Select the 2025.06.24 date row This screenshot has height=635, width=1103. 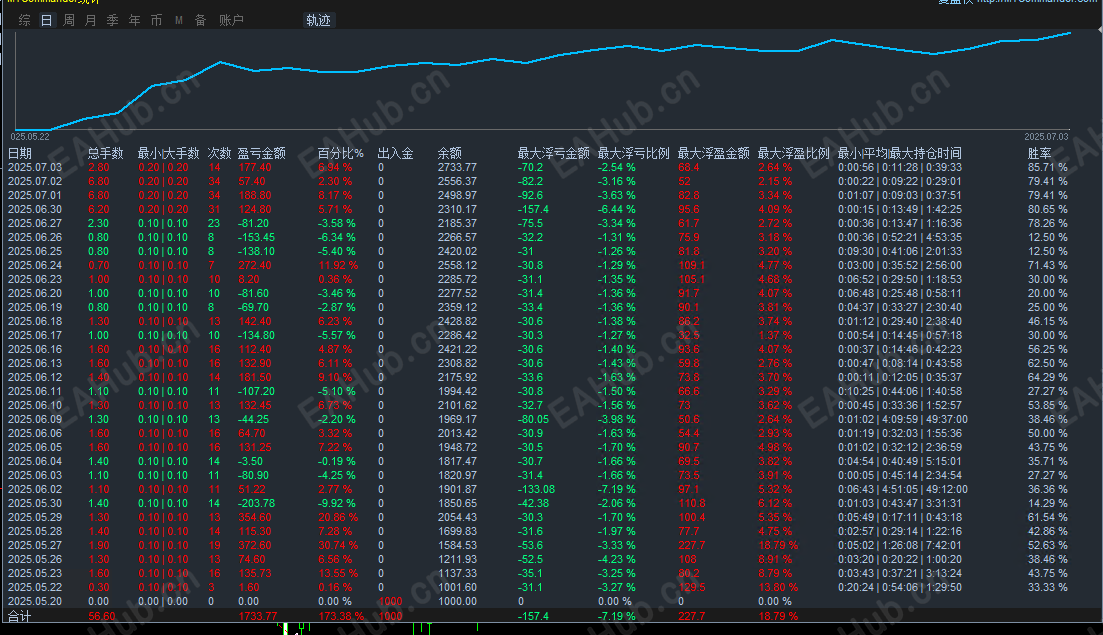[x=35, y=265]
